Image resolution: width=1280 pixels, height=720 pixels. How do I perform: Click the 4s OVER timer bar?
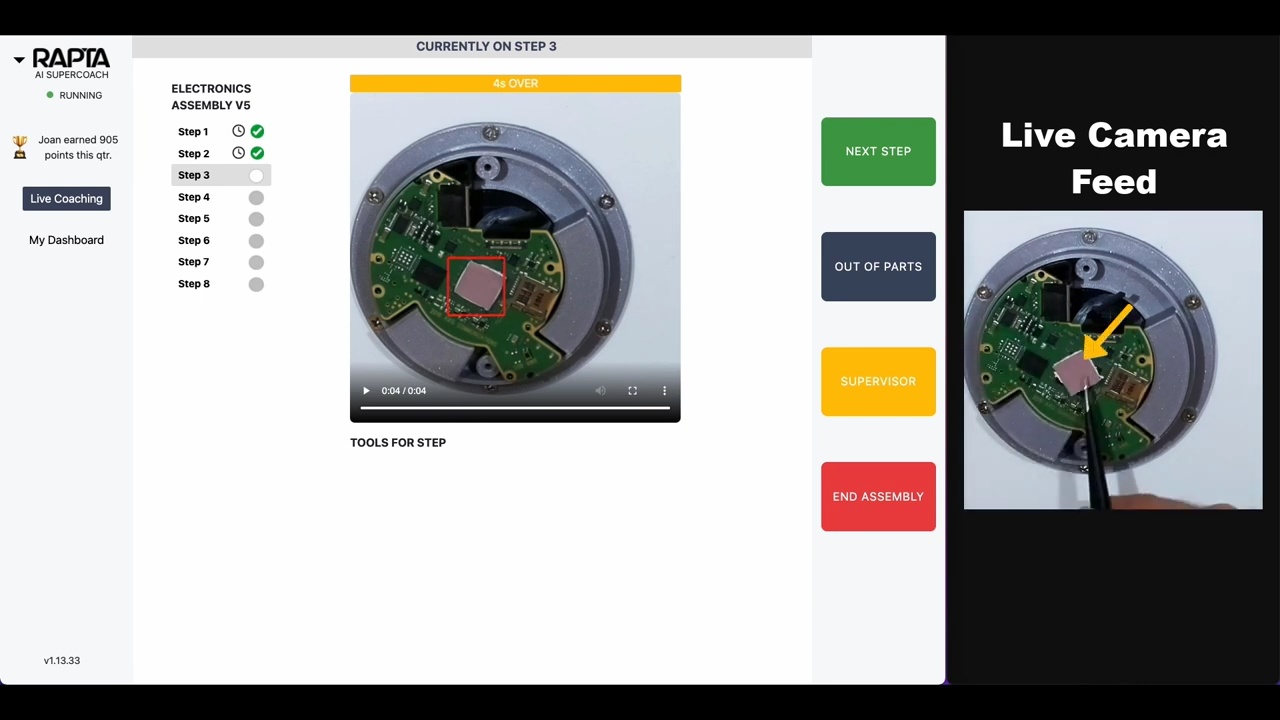pyautogui.click(x=515, y=83)
